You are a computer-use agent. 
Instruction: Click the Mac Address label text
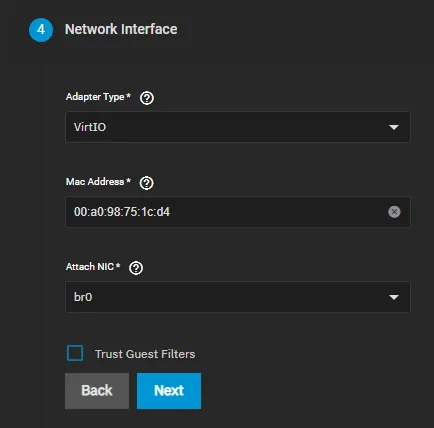[95, 182]
